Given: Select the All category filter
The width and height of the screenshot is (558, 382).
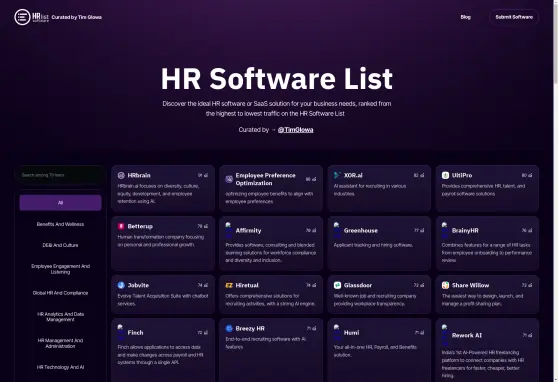Looking at the screenshot, I should [x=60, y=203].
